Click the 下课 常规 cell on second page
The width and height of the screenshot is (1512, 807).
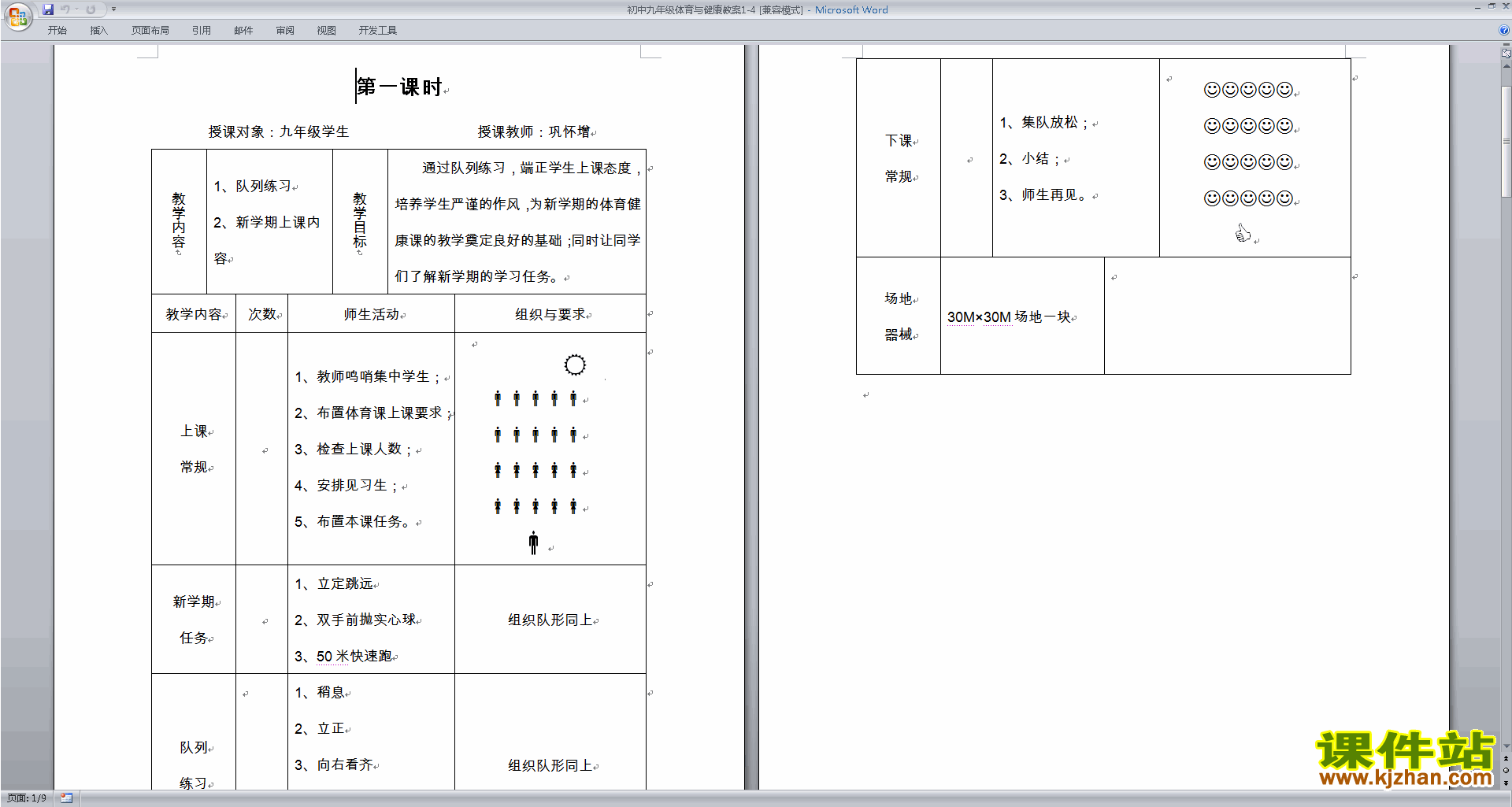click(x=899, y=158)
